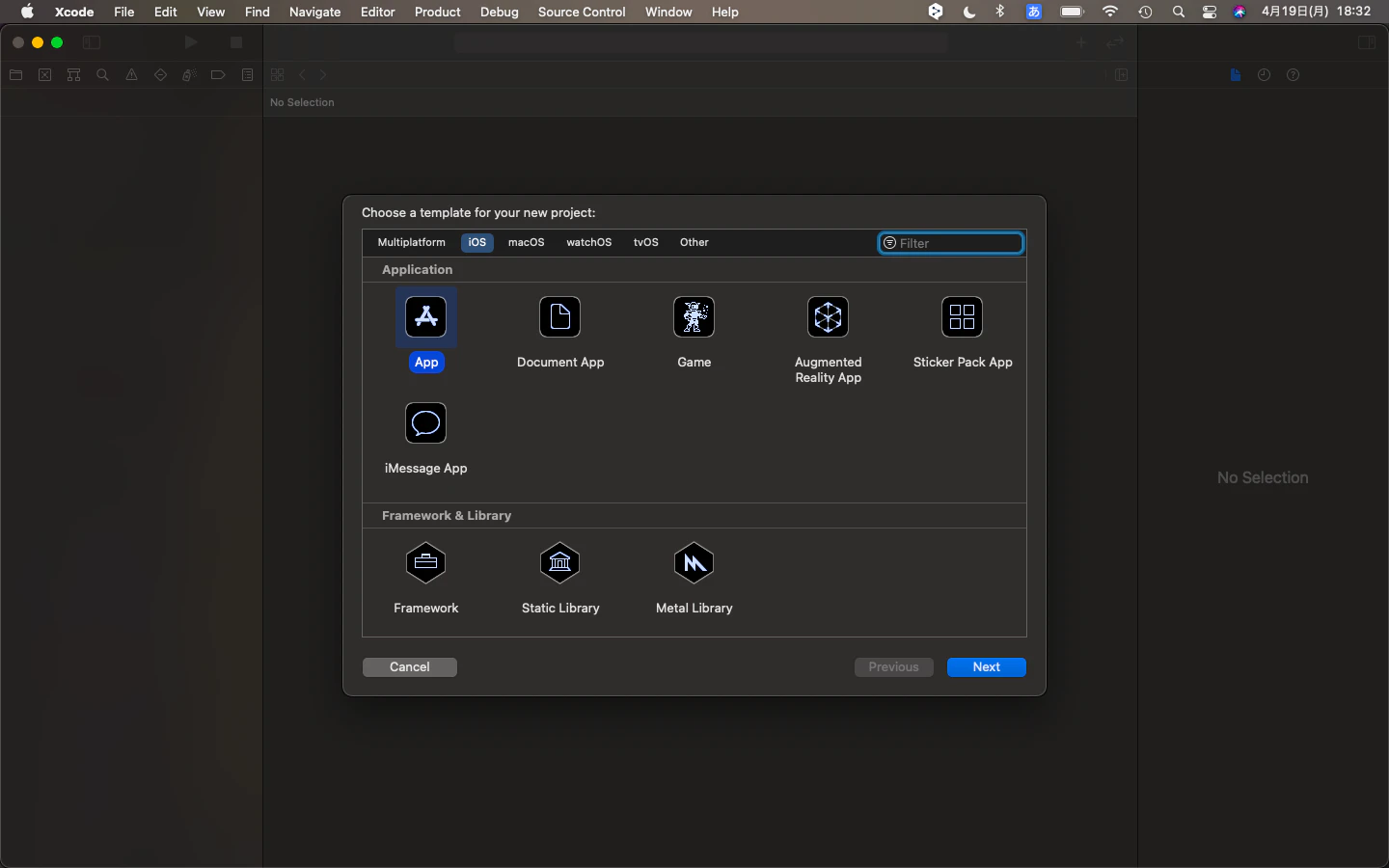The width and height of the screenshot is (1389, 868).
Task: Click the Stop button in toolbar
Action: click(236, 42)
